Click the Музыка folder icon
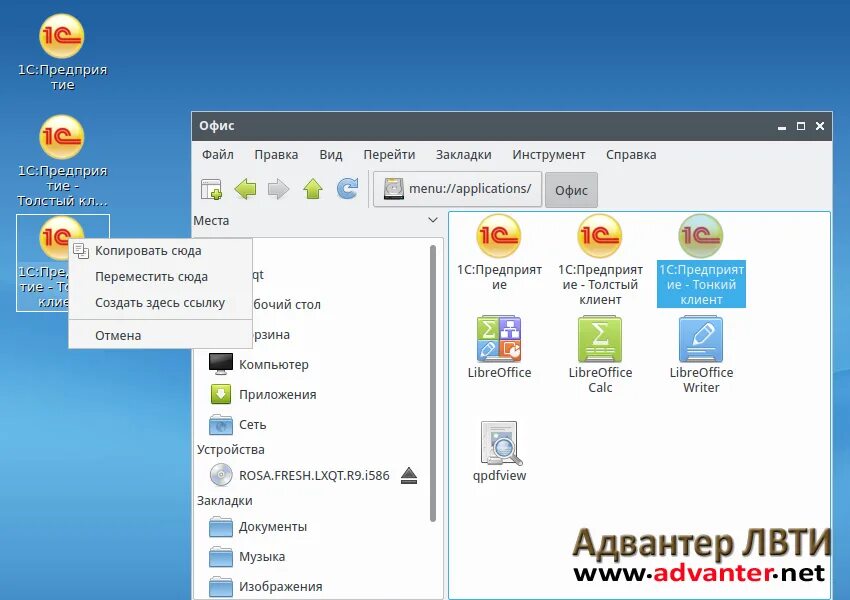Screen dimensions: 850x600 point(221,556)
